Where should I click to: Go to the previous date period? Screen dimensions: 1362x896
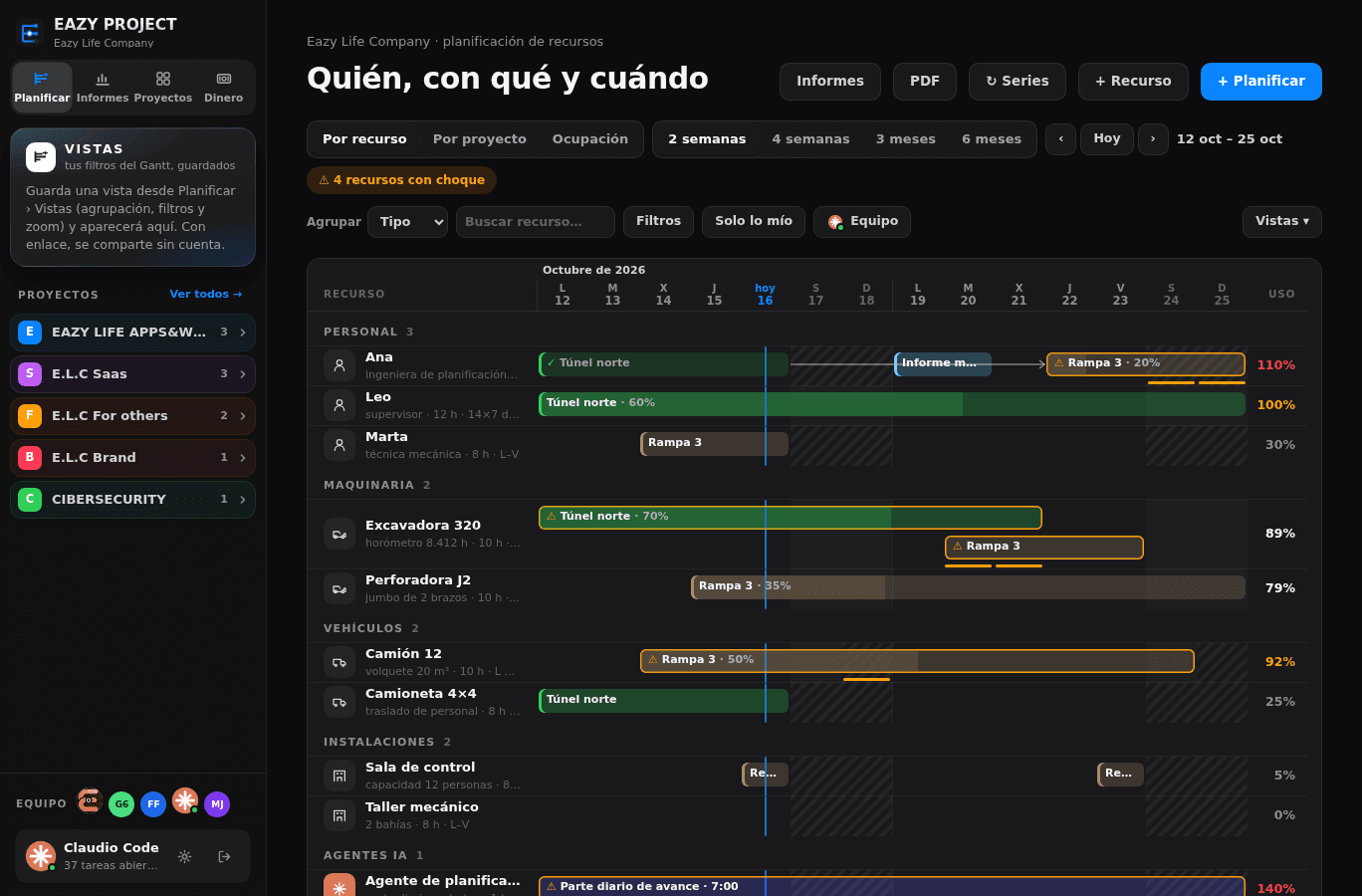coord(1060,139)
